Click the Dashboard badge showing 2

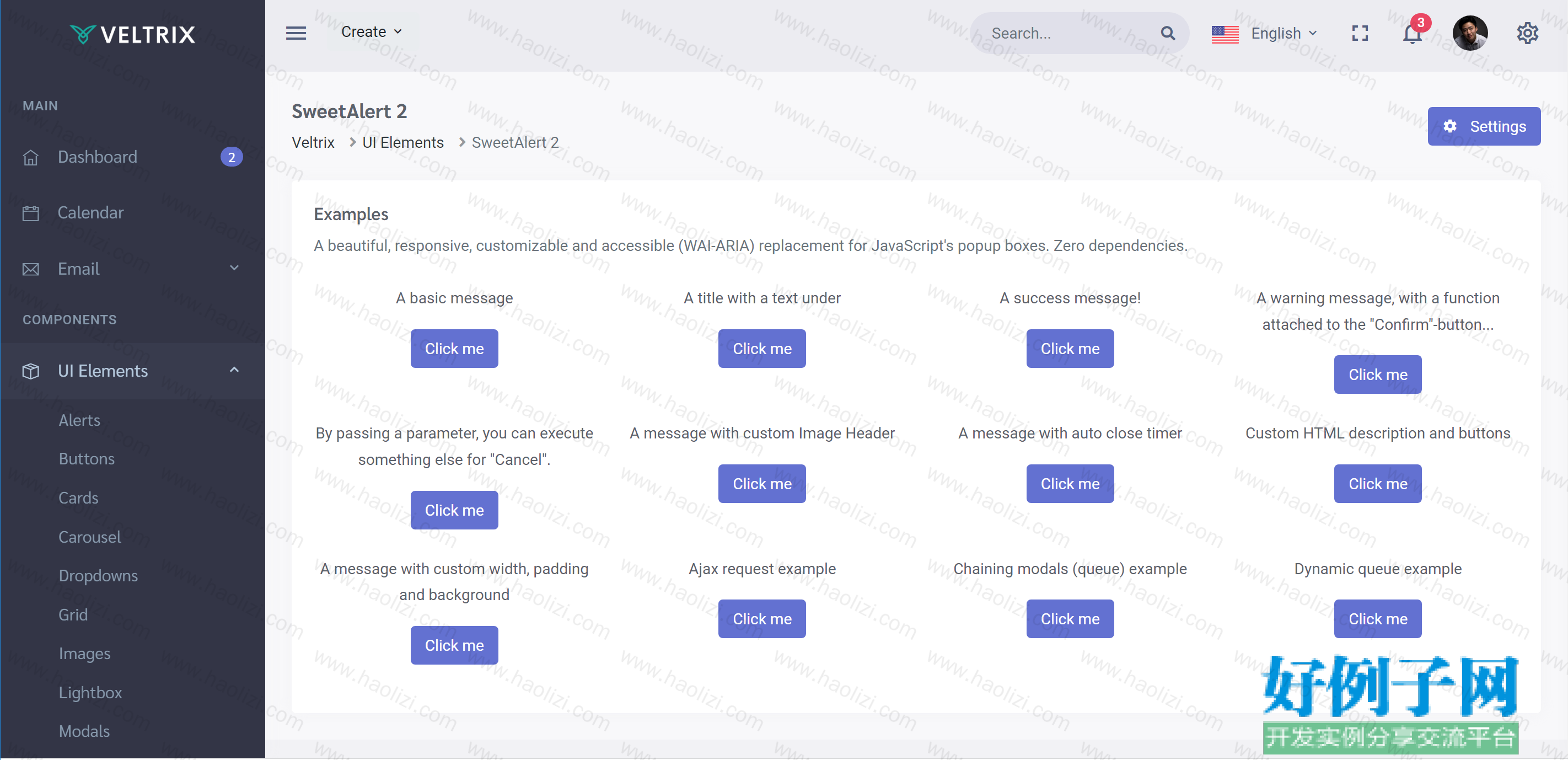click(x=232, y=157)
